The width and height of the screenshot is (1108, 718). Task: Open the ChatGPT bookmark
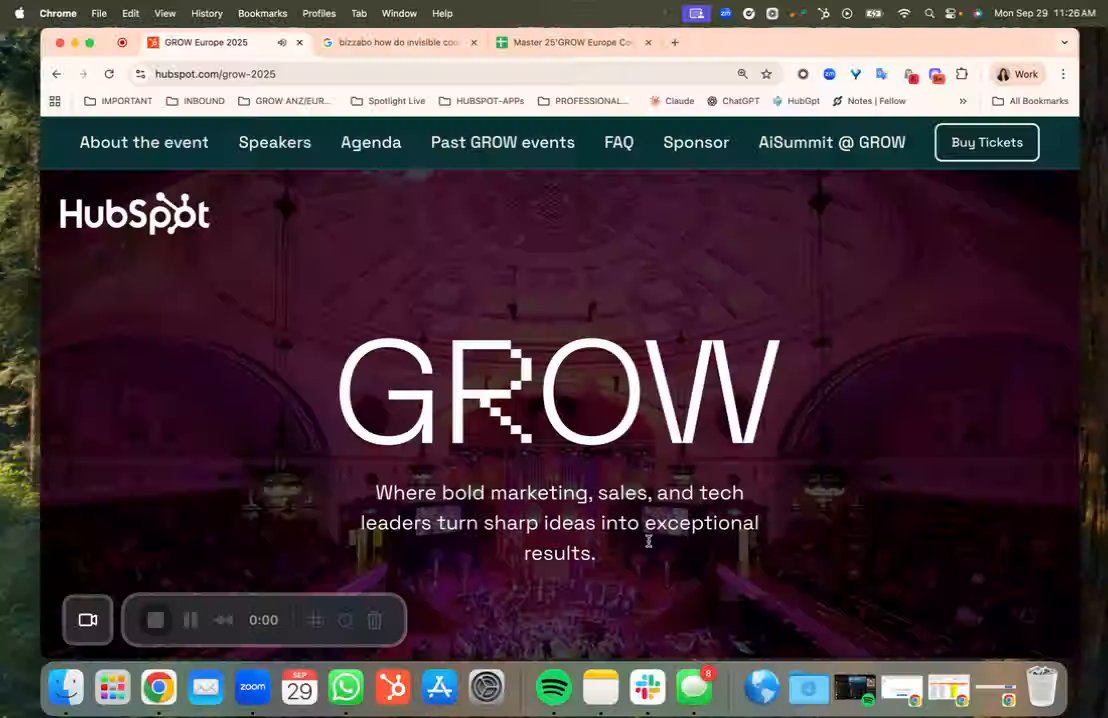click(x=733, y=101)
